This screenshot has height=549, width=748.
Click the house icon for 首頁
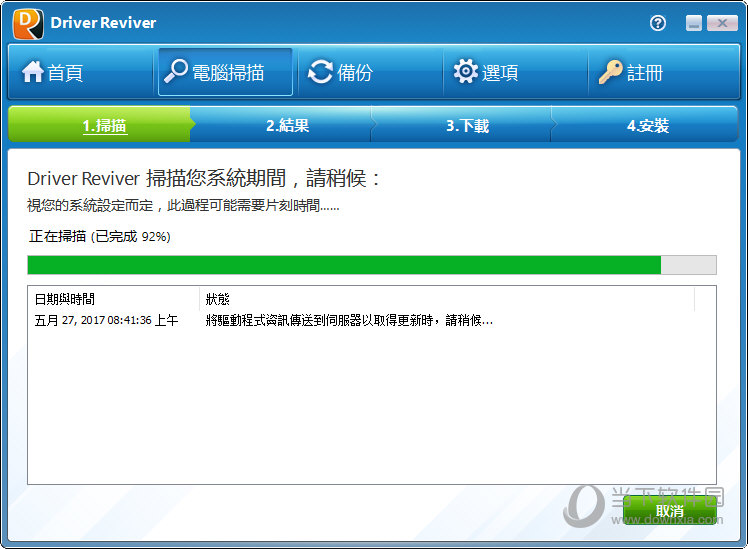tap(32, 72)
